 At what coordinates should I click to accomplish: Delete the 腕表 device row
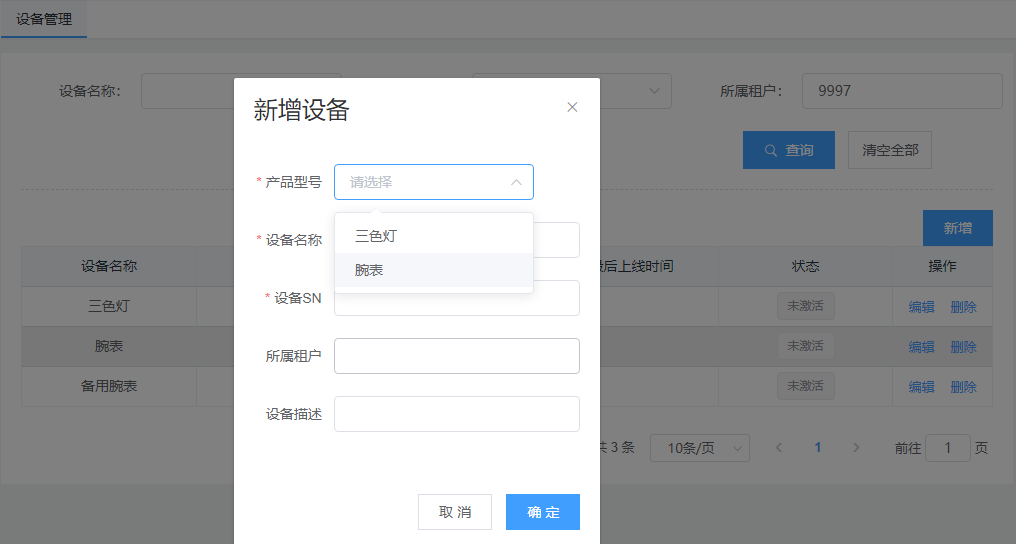[963, 347]
